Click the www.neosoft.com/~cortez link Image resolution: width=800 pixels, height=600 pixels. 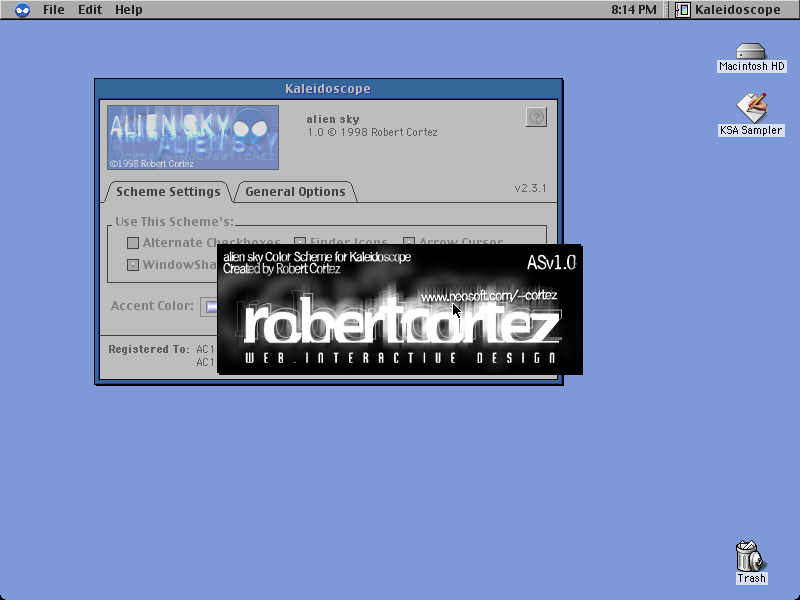coord(489,296)
